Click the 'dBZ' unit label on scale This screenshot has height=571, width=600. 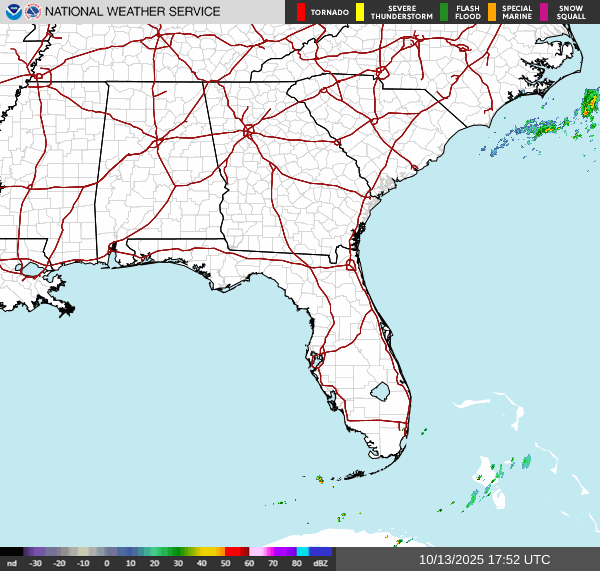(x=320, y=563)
